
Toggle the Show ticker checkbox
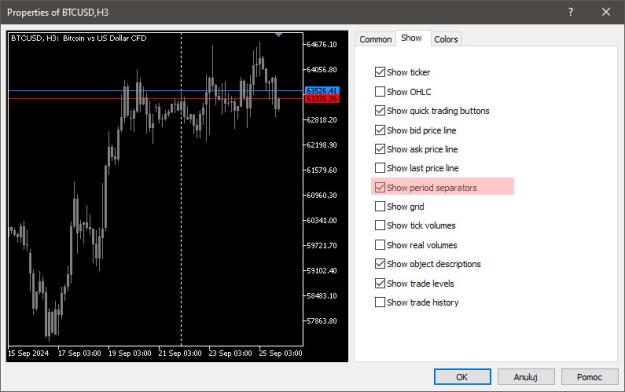[380, 72]
